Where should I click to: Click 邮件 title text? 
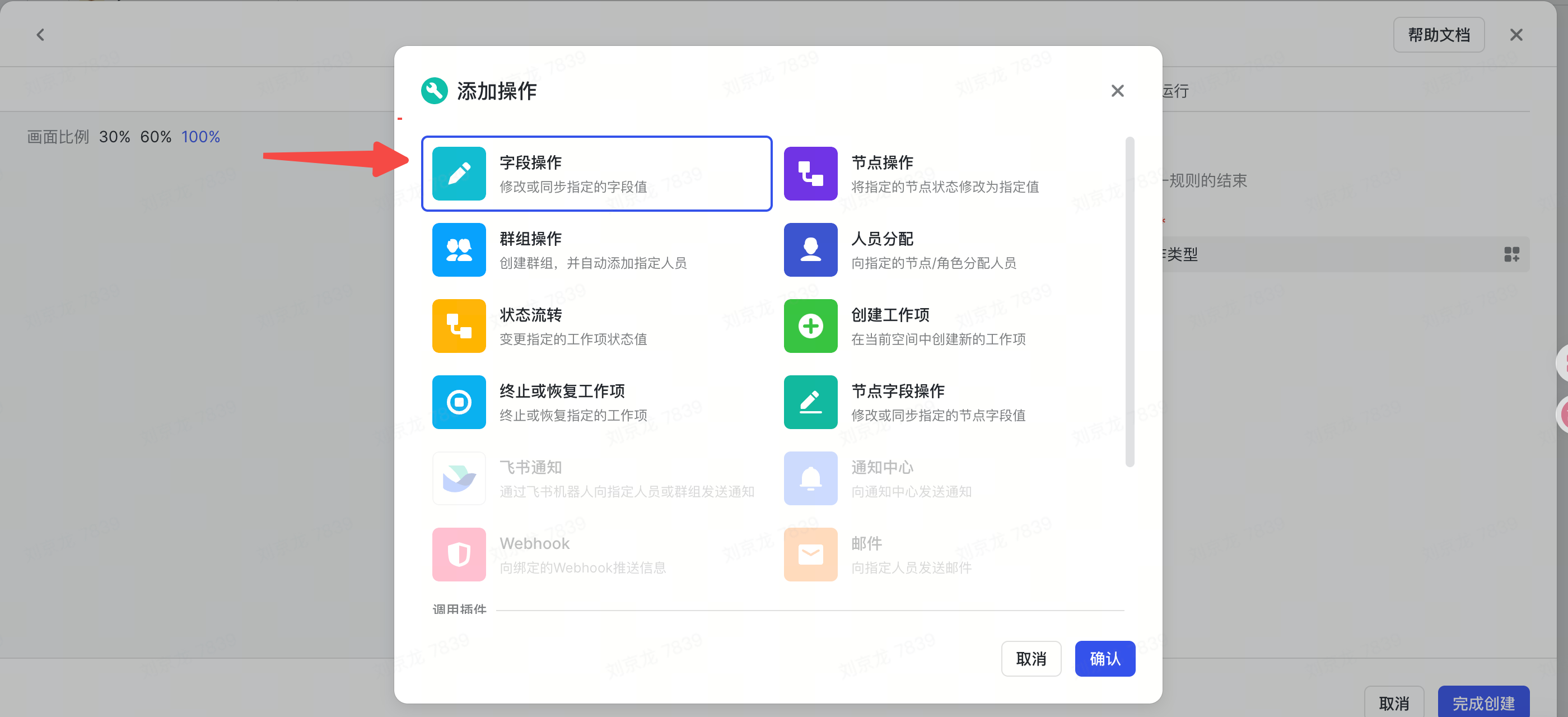coord(866,543)
